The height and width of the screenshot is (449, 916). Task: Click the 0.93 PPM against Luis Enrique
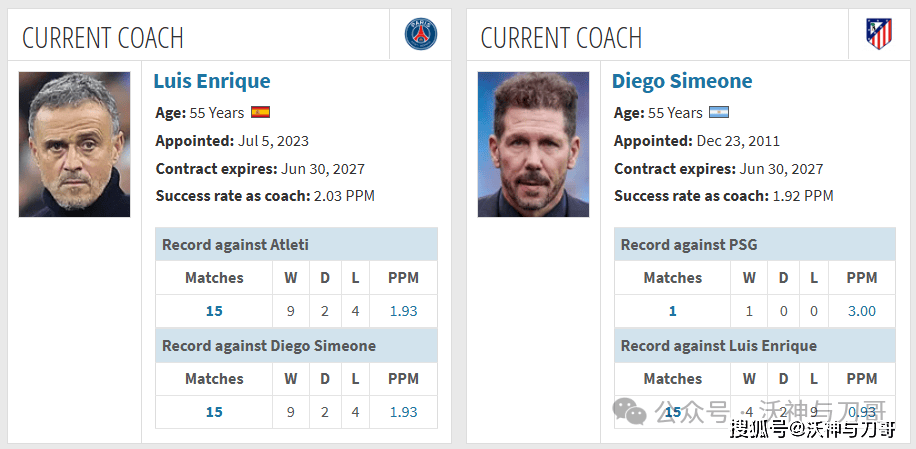pyautogui.click(x=861, y=412)
